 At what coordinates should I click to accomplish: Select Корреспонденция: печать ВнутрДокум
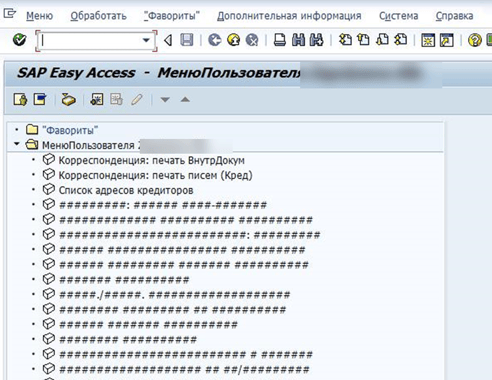[x=152, y=160]
